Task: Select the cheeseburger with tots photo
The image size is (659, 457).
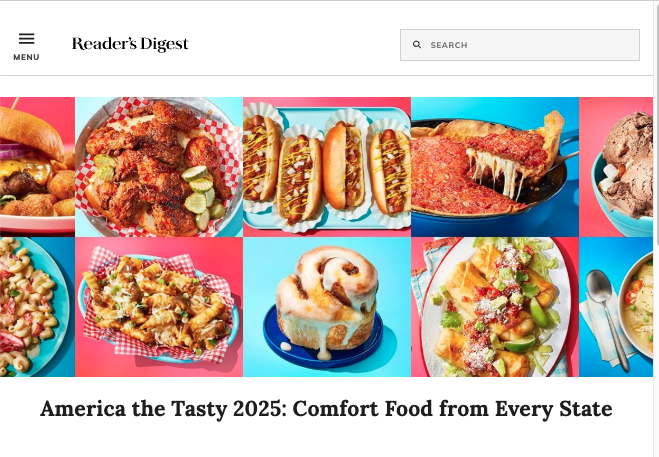Action: [x=37, y=167]
